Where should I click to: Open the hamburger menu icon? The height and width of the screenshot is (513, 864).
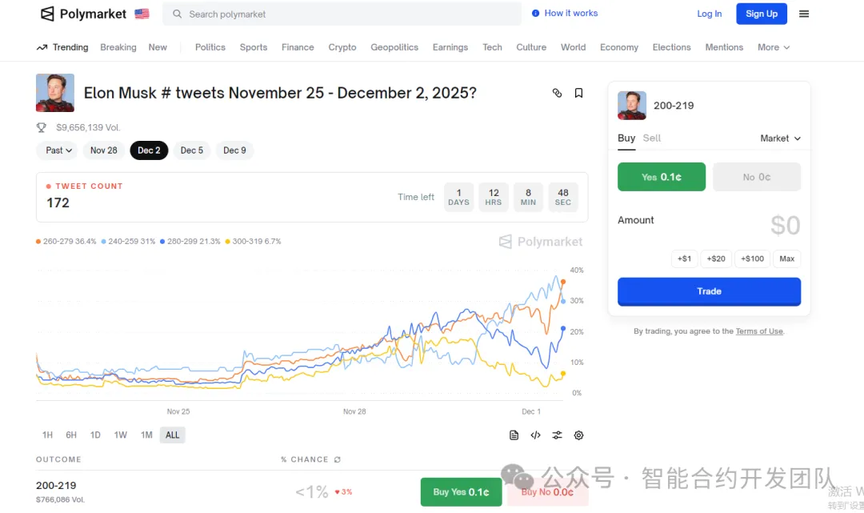coord(804,14)
